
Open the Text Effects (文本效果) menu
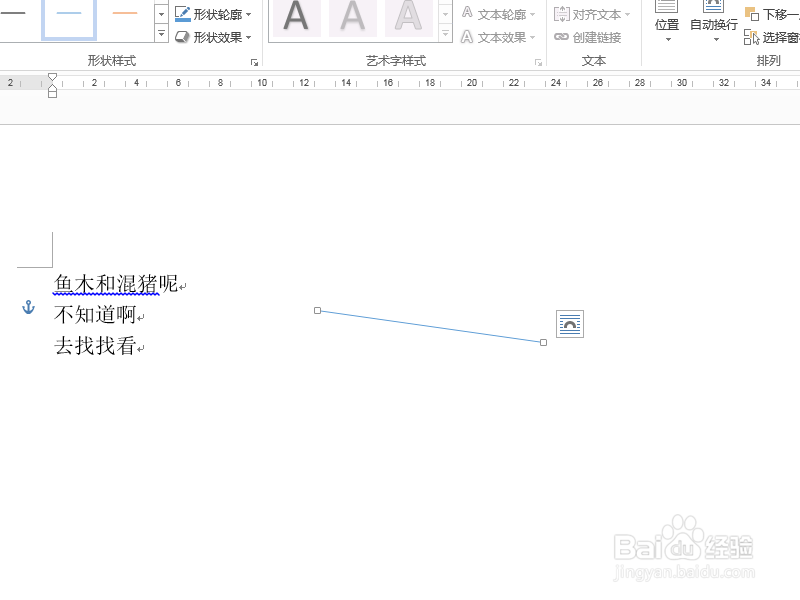(497, 37)
